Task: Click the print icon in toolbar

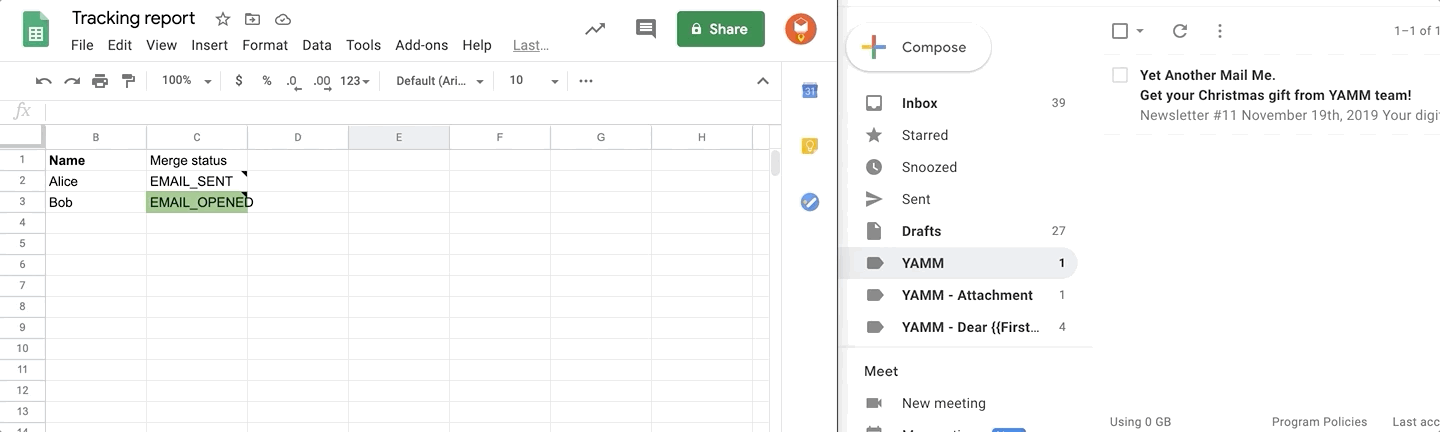Action: coord(100,81)
